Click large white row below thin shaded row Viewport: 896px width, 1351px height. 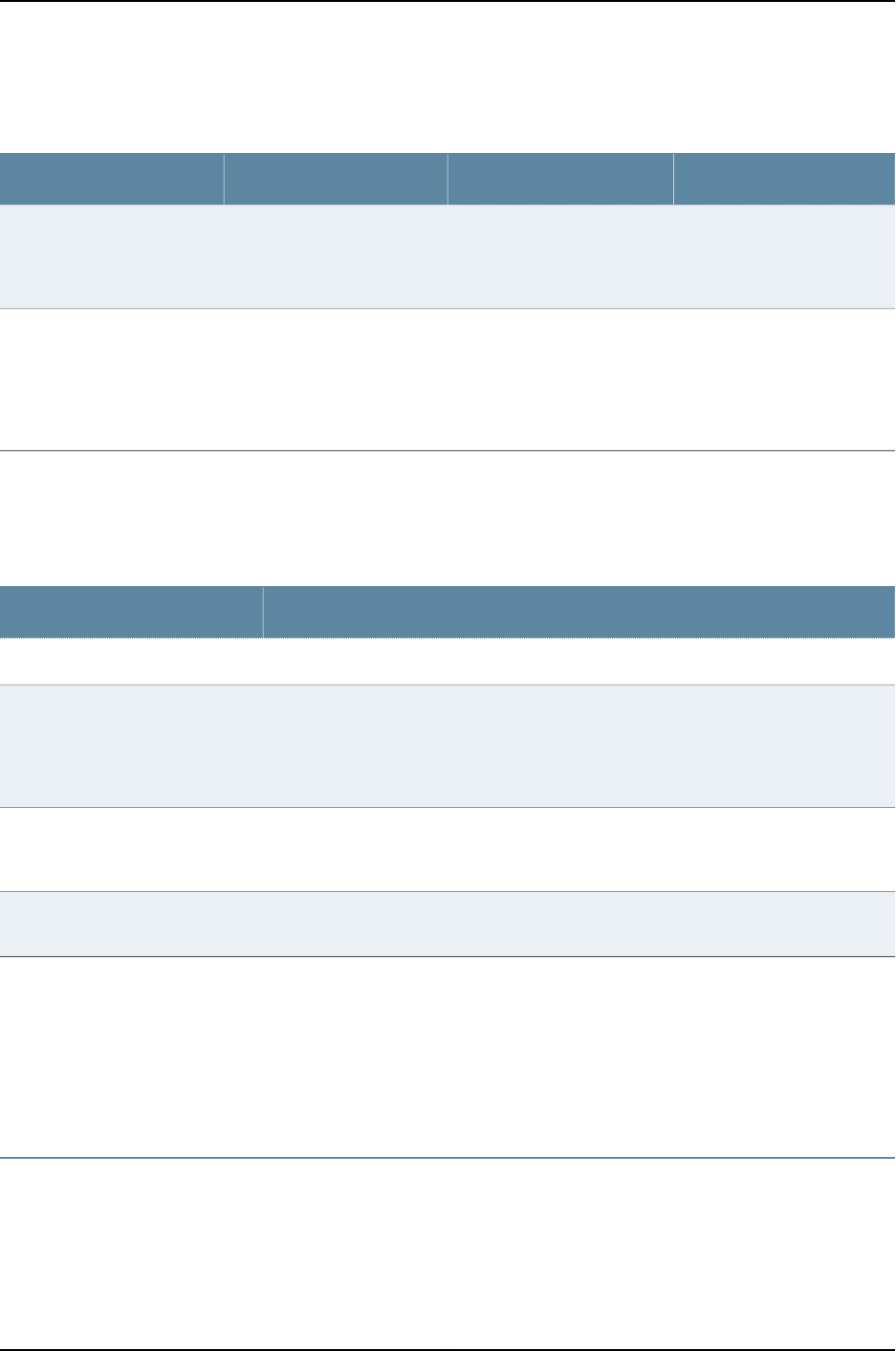[x=448, y=1057]
